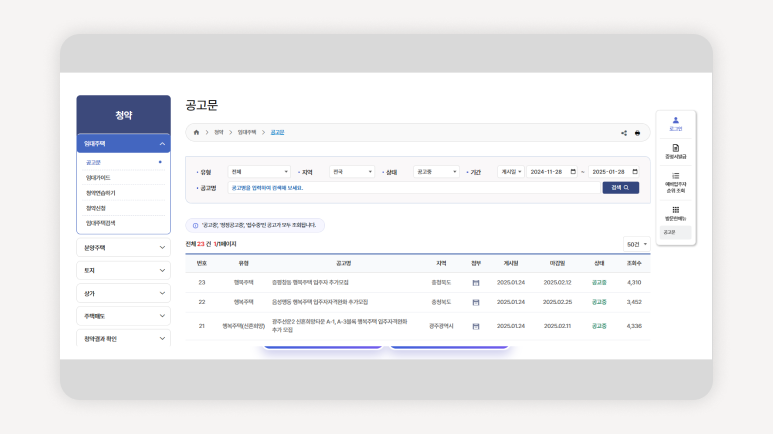Expand the 주택매도 sidebar section
This screenshot has height=434, width=773.
click(123, 316)
